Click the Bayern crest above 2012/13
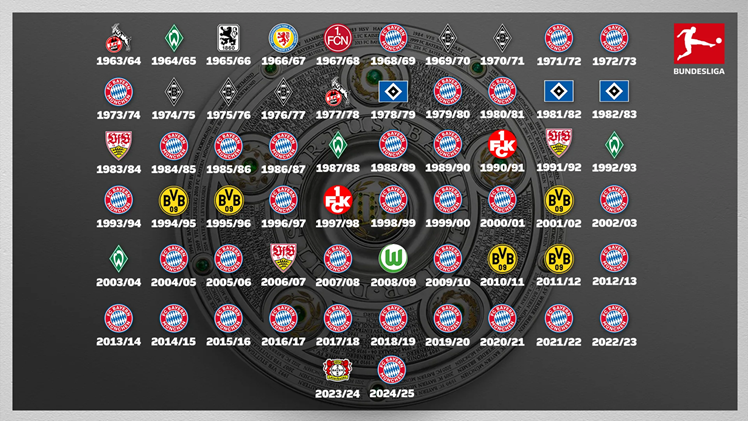This screenshot has width=748, height=421. [x=614, y=258]
